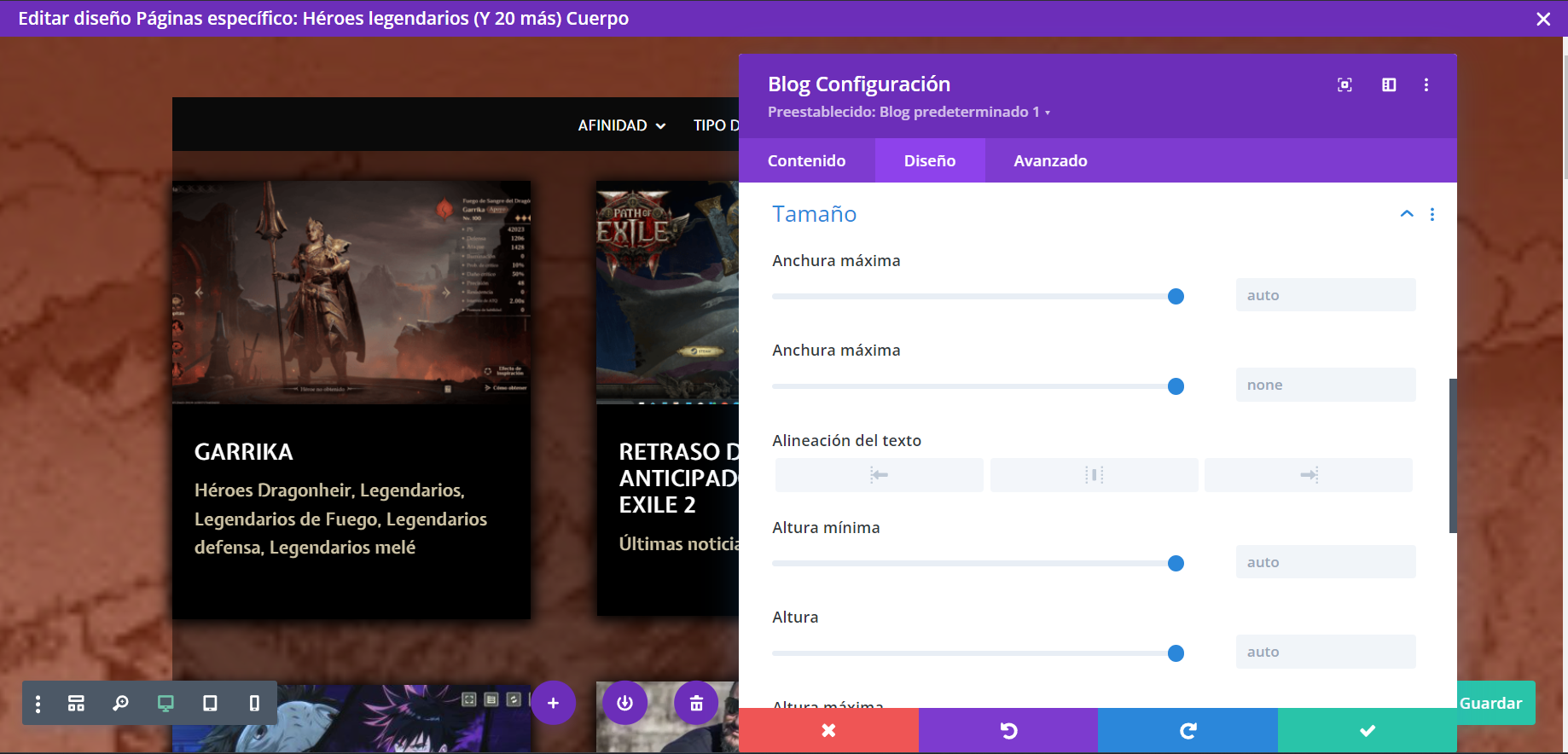Discard changes with red X button
Screen dimensions: 1568x754
pos(828,730)
